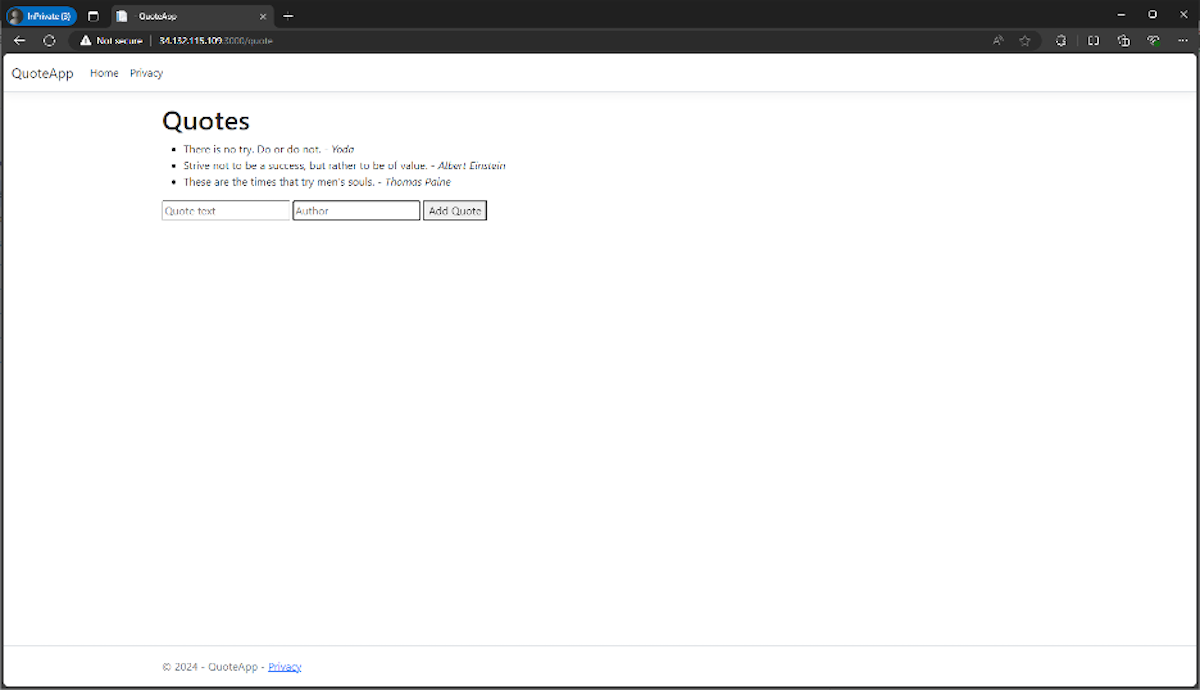Image resolution: width=1200 pixels, height=690 pixels.
Task: Open the tab actions menu icon
Action: (93, 16)
